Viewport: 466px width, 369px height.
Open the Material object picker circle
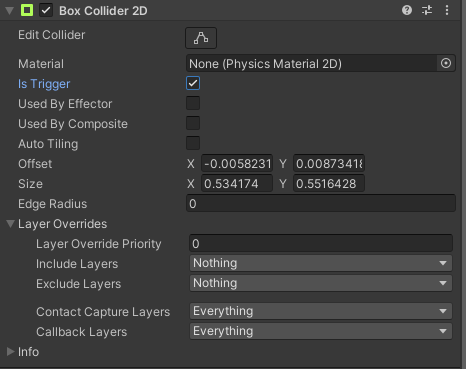(446, 63)
